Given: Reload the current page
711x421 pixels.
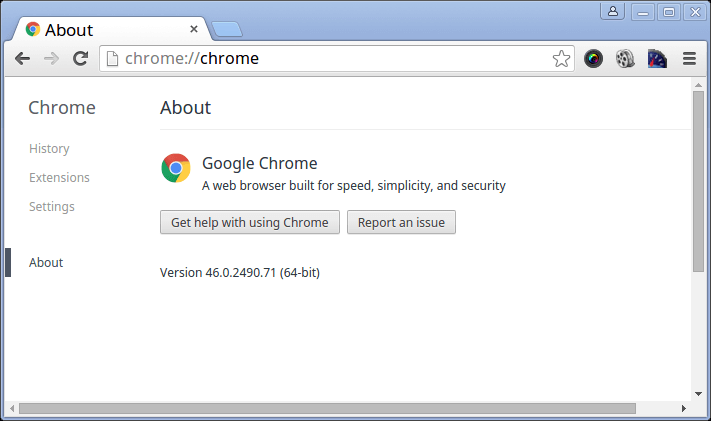Looking at the screenshot, I should pos(81,59).
